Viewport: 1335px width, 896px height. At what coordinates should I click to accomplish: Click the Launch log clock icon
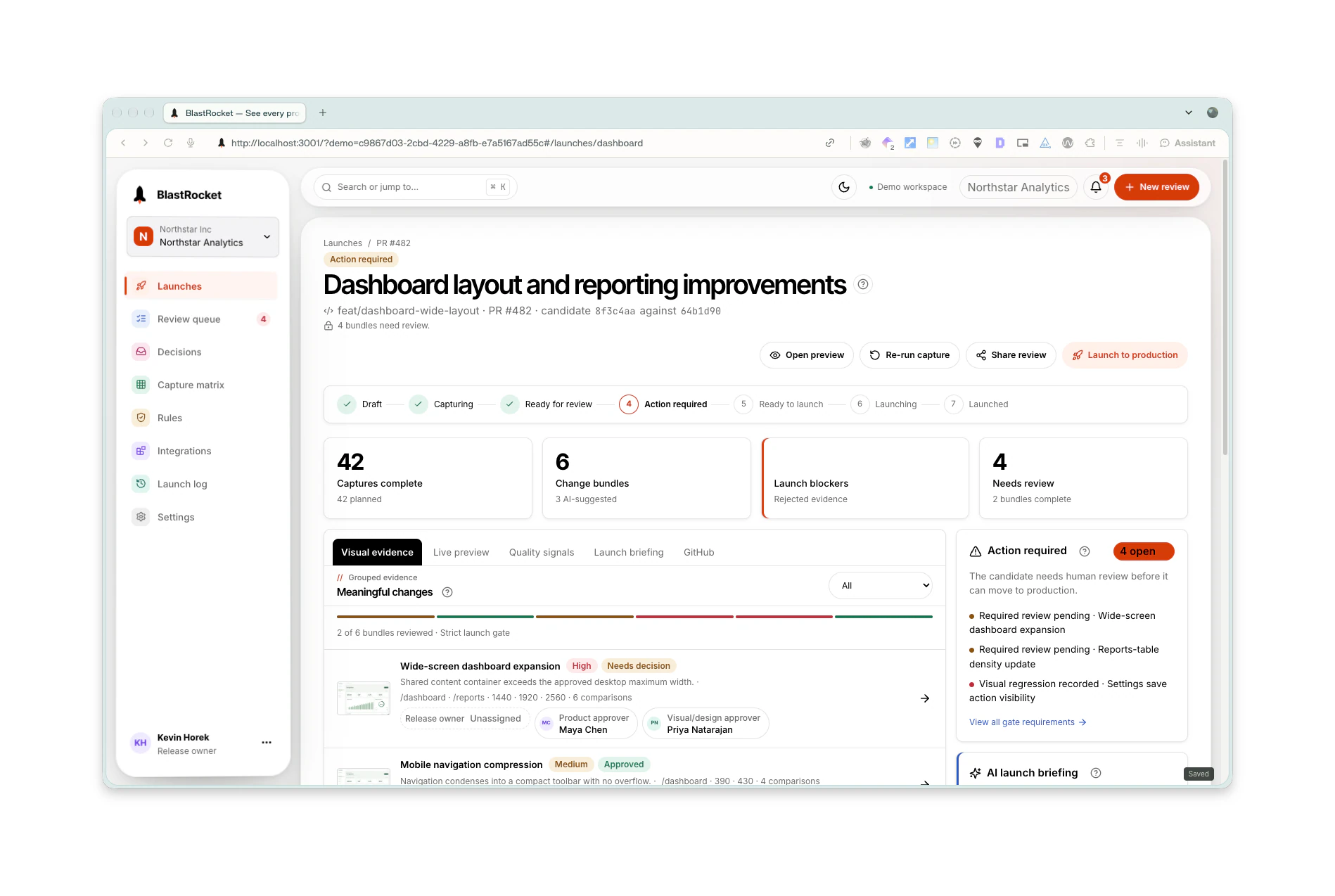(141, 484)
